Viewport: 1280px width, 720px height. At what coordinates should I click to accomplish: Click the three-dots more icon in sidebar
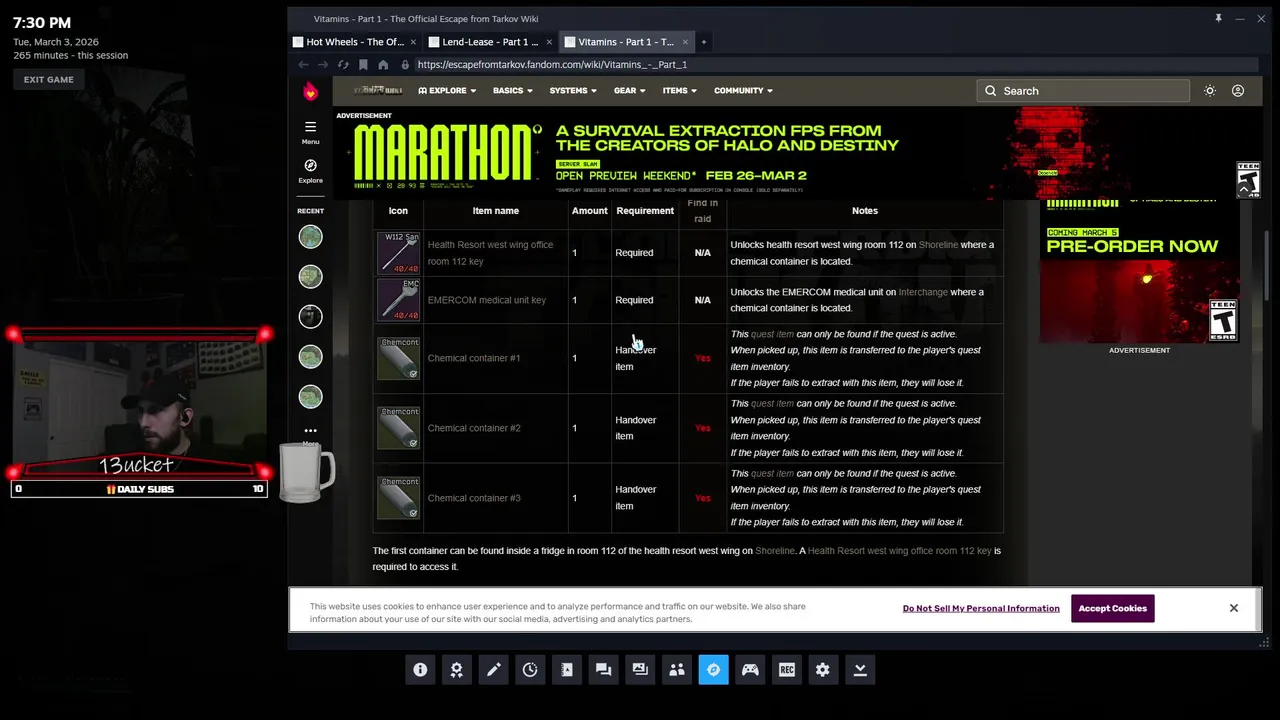310,431
